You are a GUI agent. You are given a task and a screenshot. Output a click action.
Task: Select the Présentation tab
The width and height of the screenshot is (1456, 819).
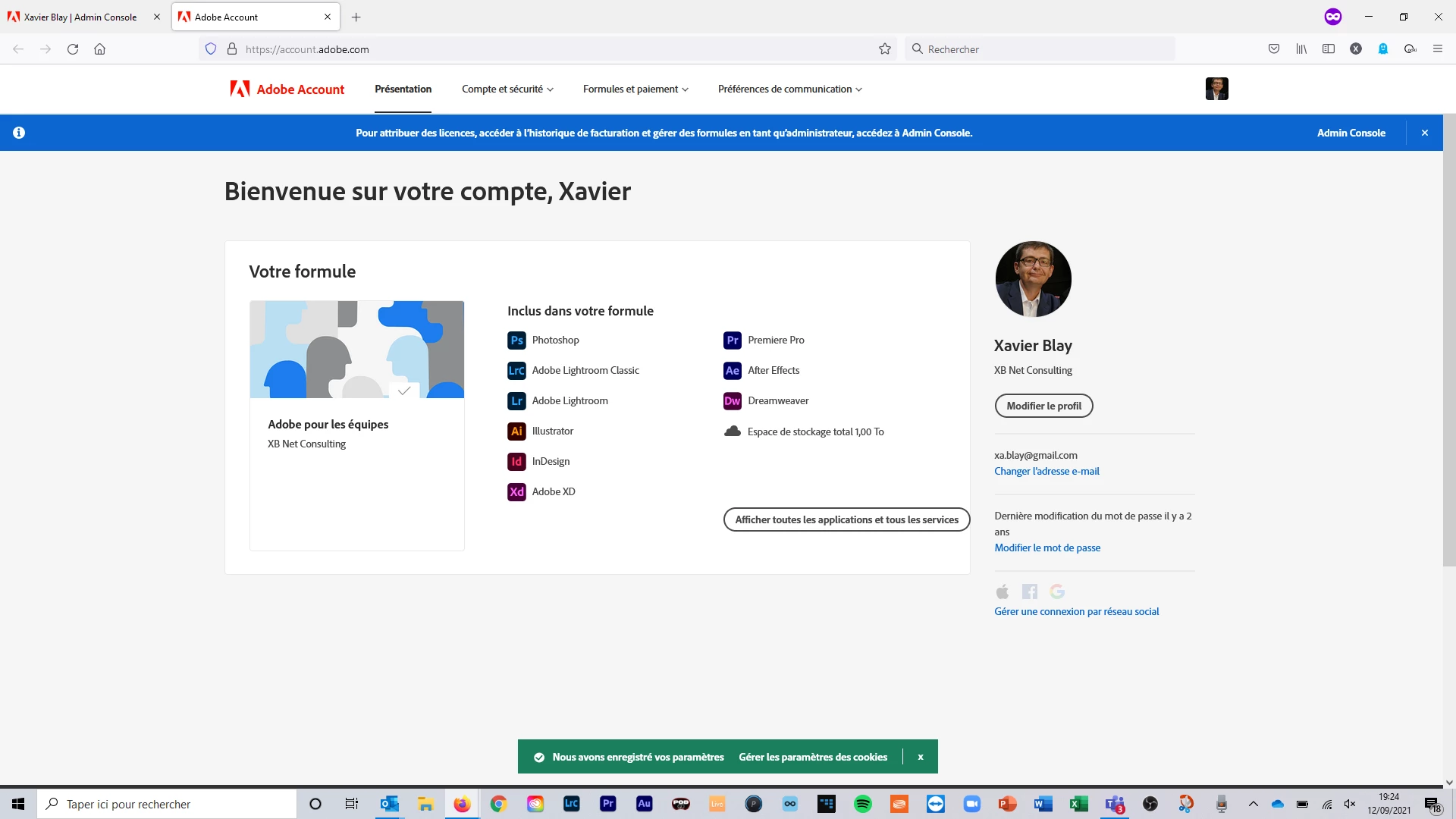tap(403, 89)
